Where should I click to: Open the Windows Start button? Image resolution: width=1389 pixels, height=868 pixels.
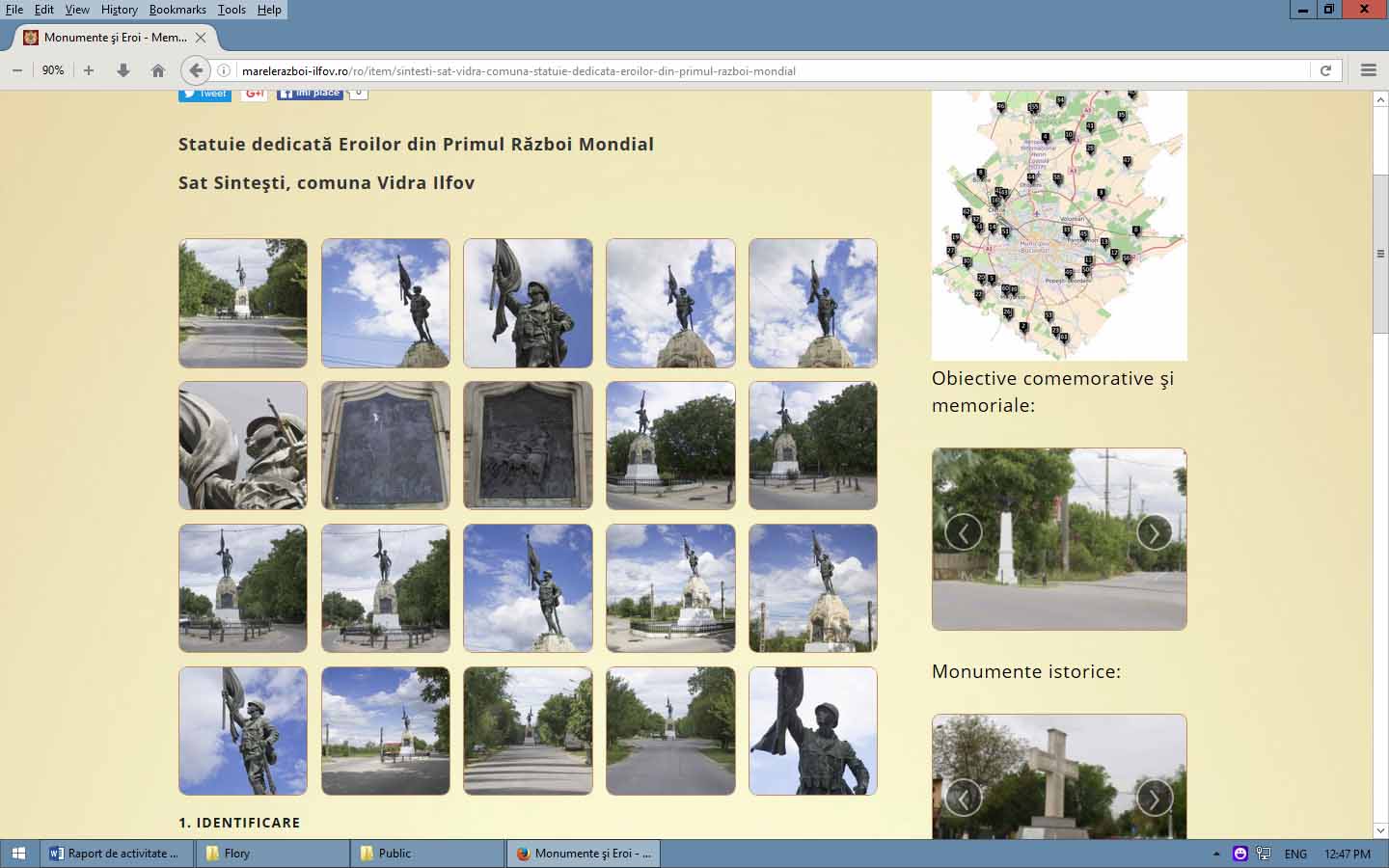tap(18, 854)
